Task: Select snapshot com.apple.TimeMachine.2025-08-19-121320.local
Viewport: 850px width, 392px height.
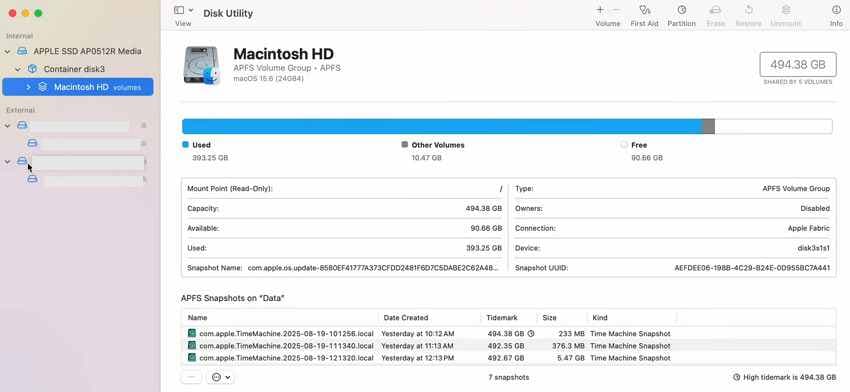Action: [286, 358]
